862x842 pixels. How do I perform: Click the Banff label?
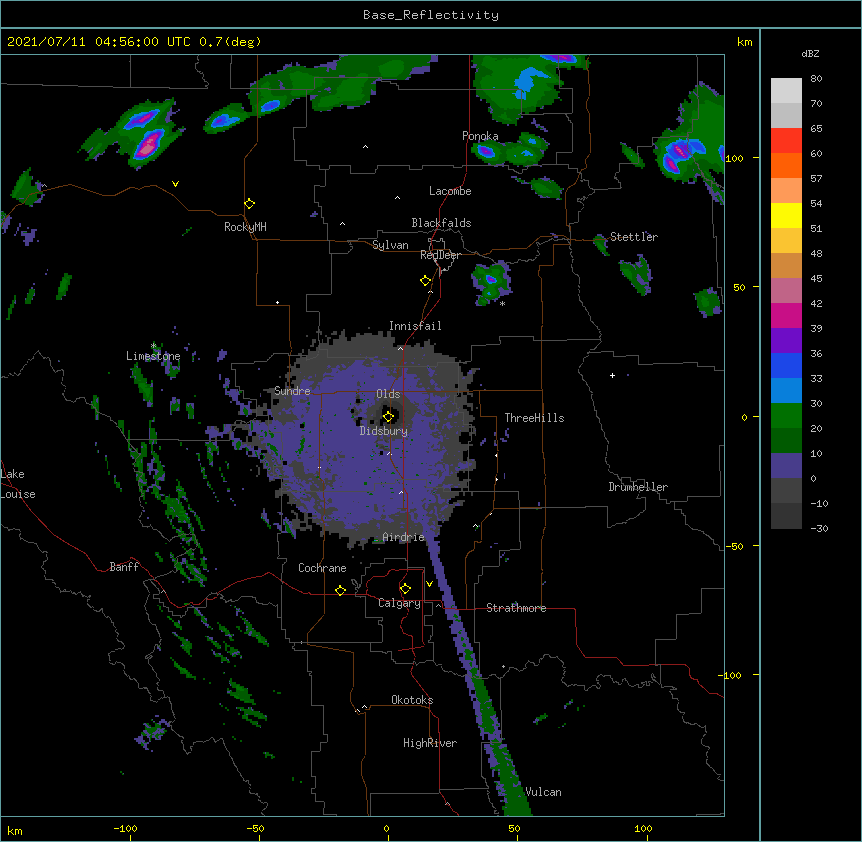click(124, 567)
